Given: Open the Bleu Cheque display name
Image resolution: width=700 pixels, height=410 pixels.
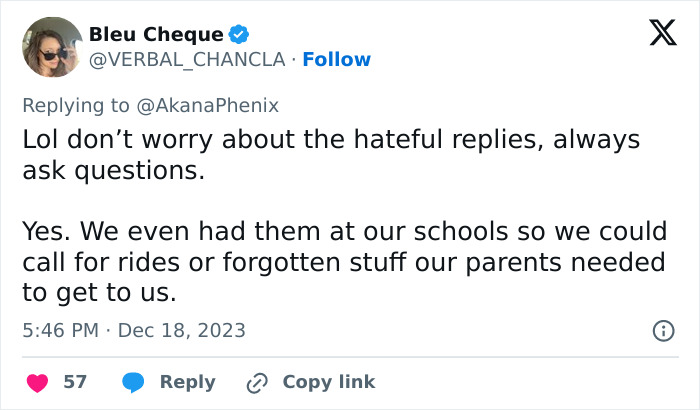Looking at the screenshot, I should point(156,34).
